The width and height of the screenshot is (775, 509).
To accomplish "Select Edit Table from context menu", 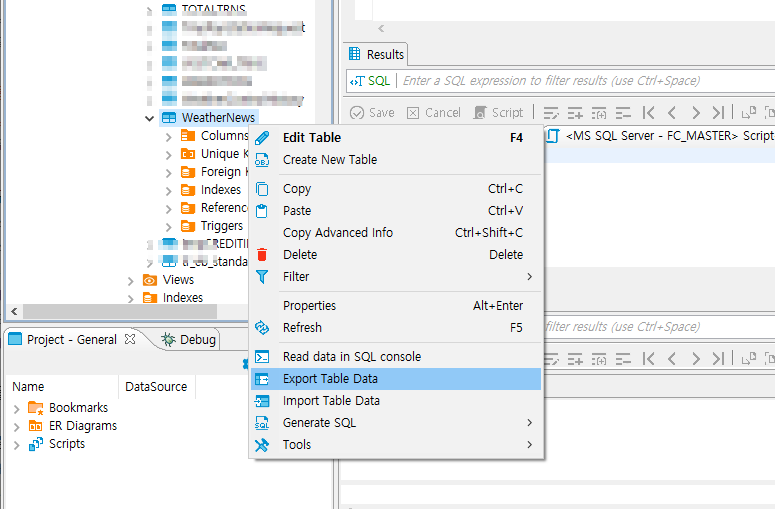I will click(x=396, y=138).
